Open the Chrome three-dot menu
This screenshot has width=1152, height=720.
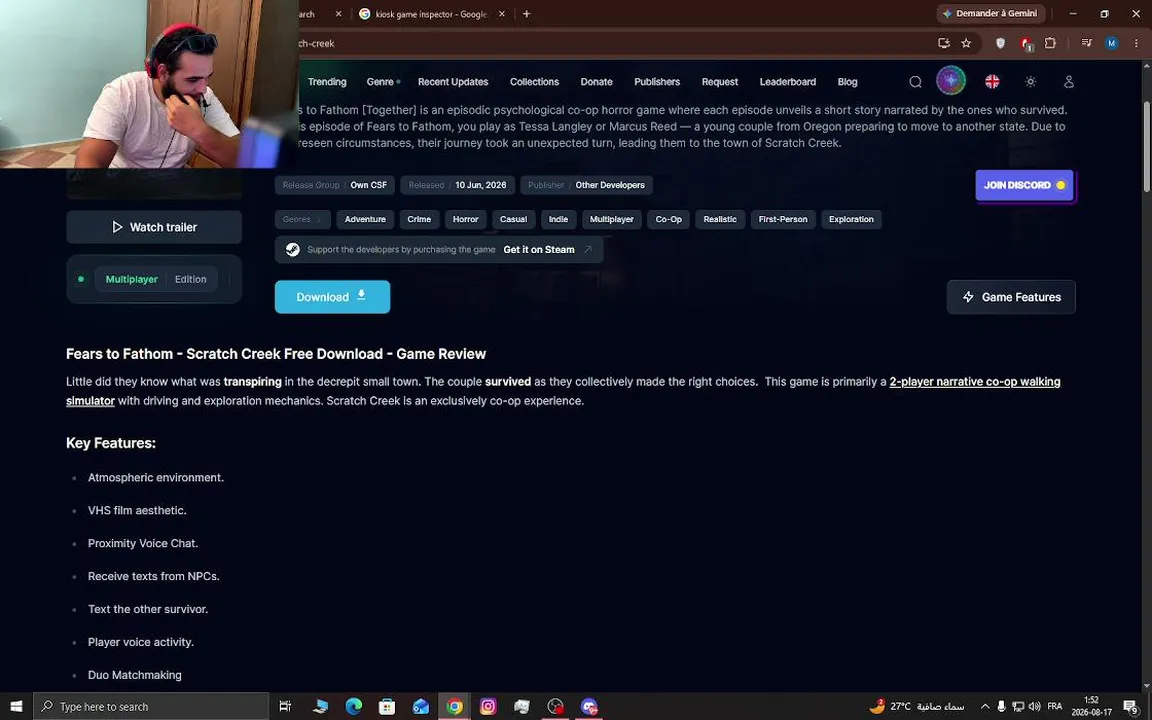1135,43
